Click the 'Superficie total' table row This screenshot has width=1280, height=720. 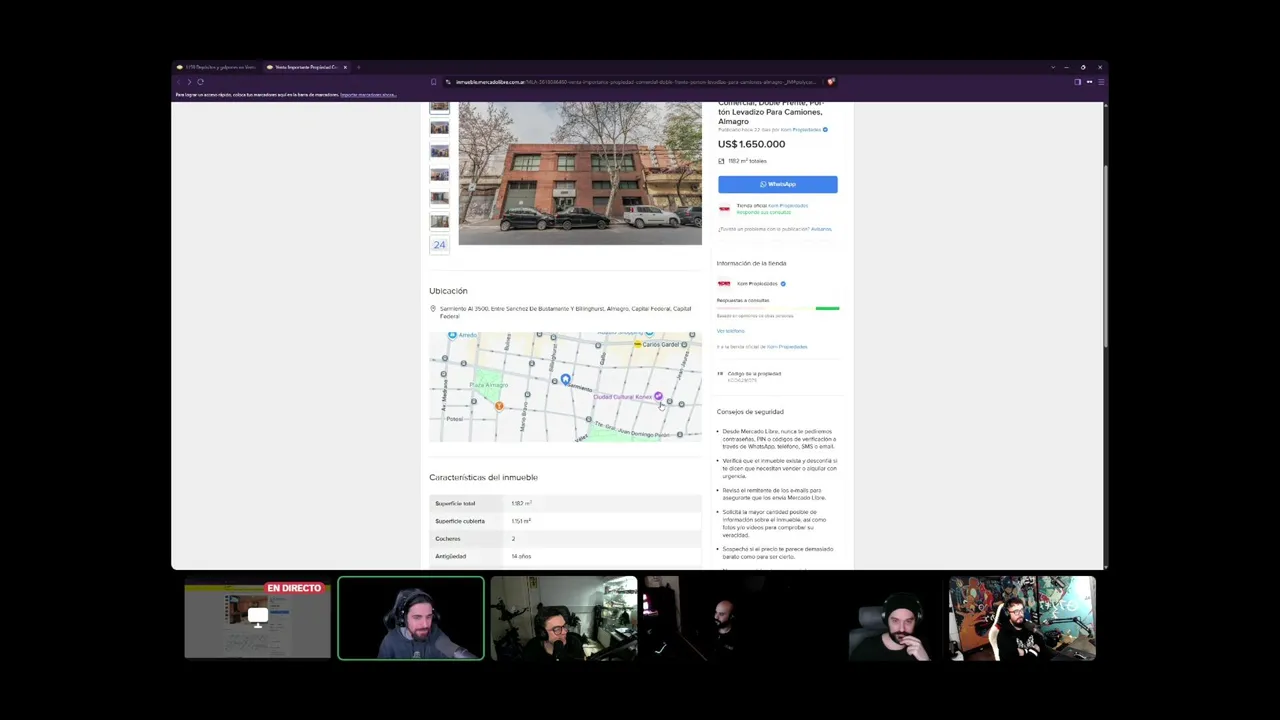565,503
